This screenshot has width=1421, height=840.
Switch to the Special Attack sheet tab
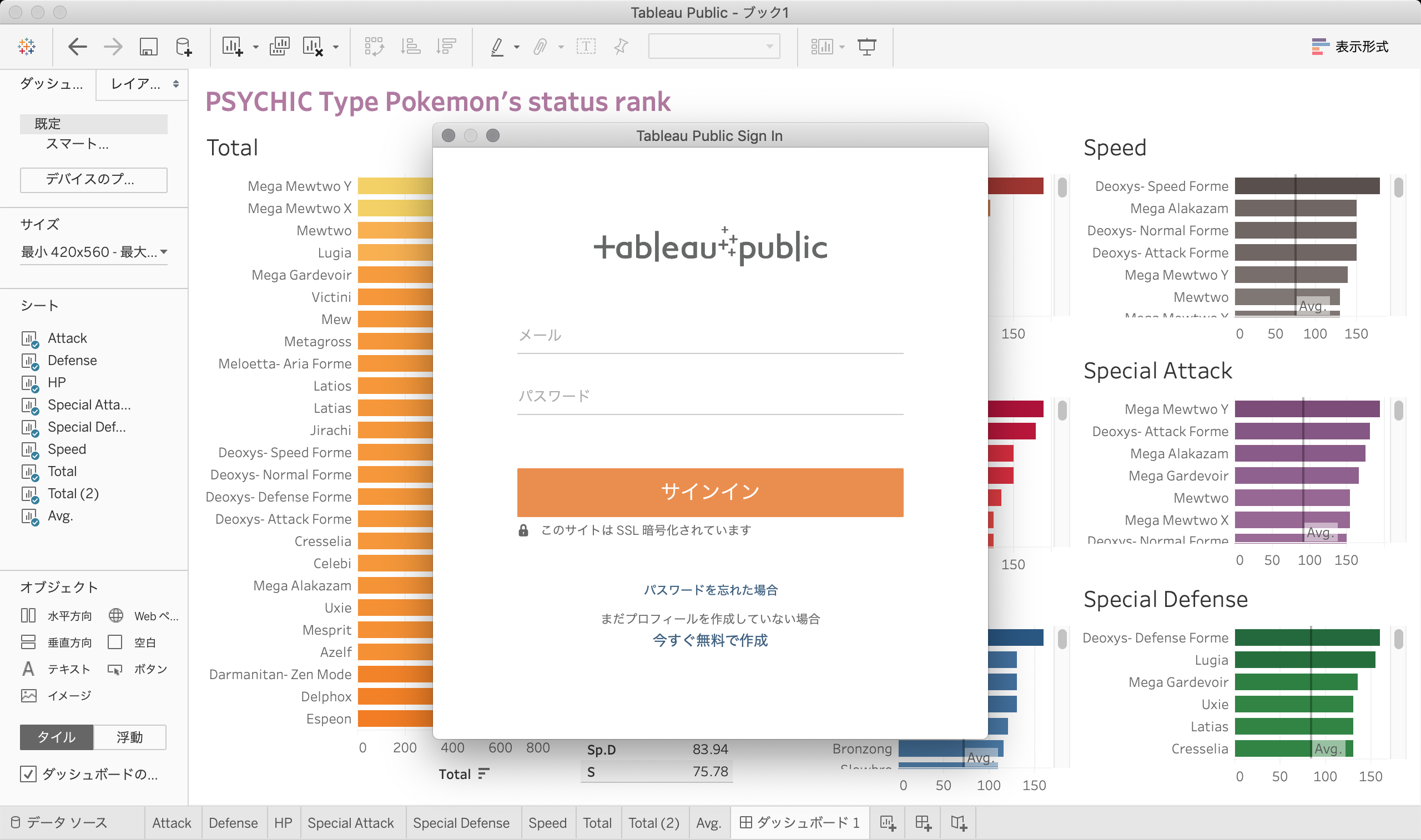tap(350, 823)
